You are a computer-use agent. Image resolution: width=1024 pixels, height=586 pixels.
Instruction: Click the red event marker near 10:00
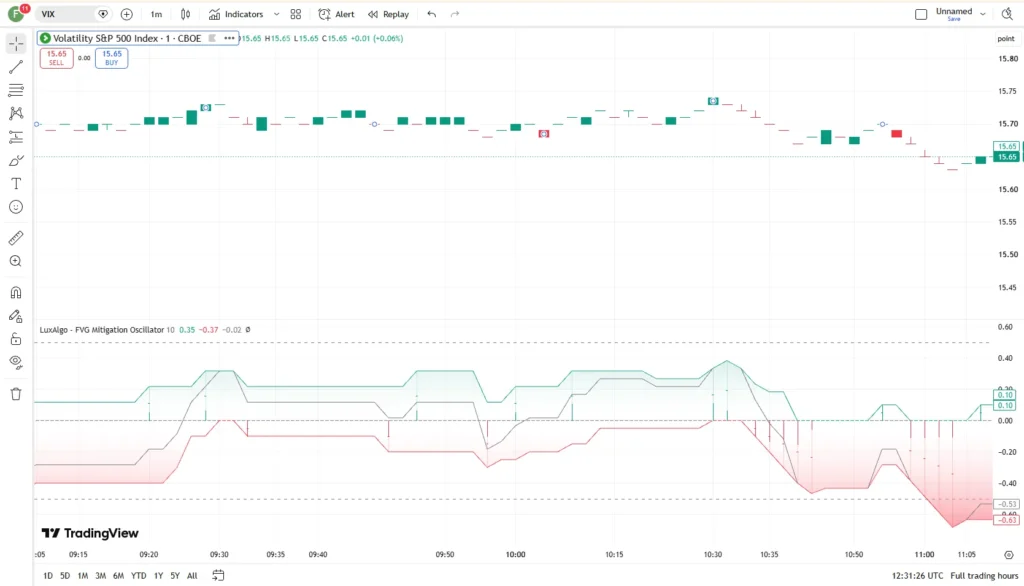pyautogui.click(x=543, y=134)
